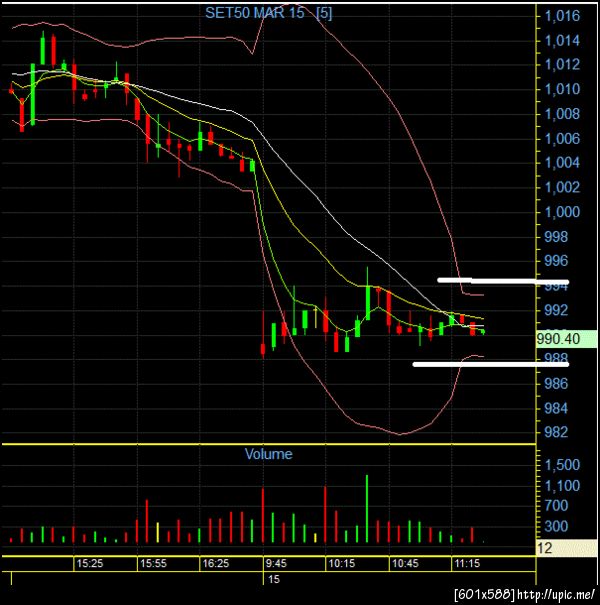Click the 1,100 volume axis label

click(562, 485)
